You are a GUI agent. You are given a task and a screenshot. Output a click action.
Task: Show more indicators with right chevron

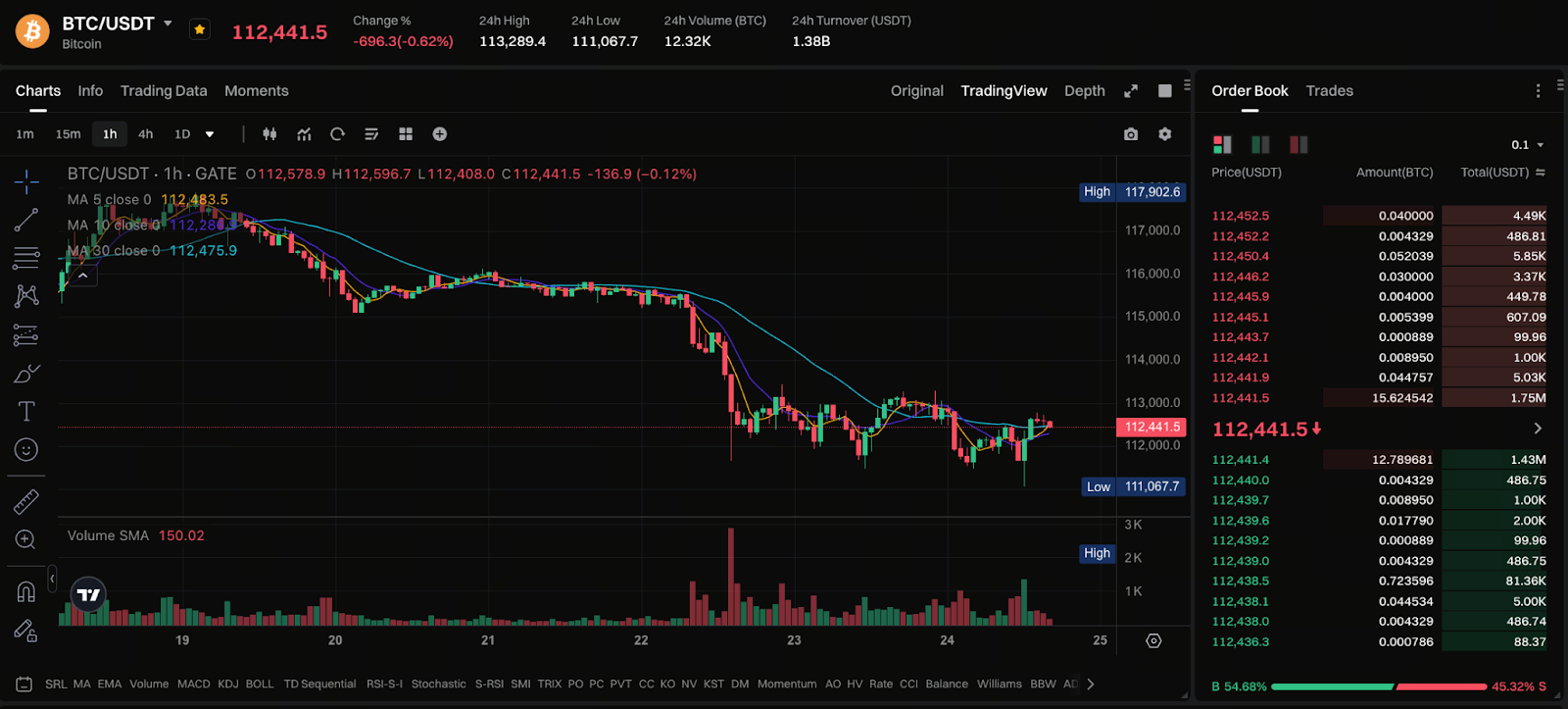tap(1090, 684)
